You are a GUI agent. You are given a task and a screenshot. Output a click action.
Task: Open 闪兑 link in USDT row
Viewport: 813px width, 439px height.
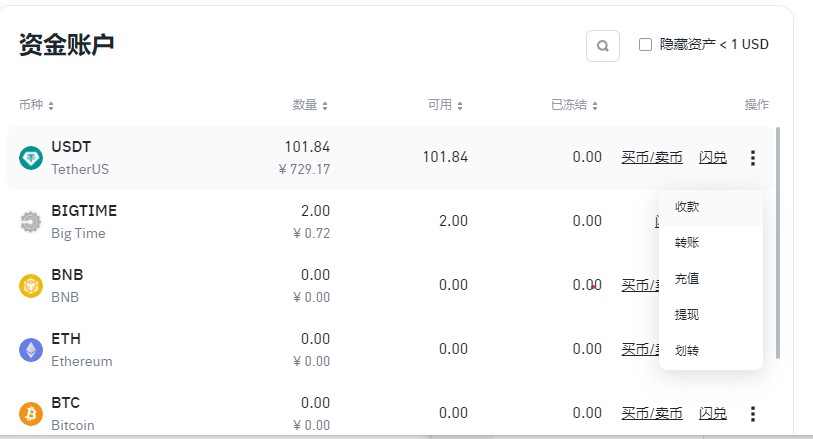click(712, 157)
